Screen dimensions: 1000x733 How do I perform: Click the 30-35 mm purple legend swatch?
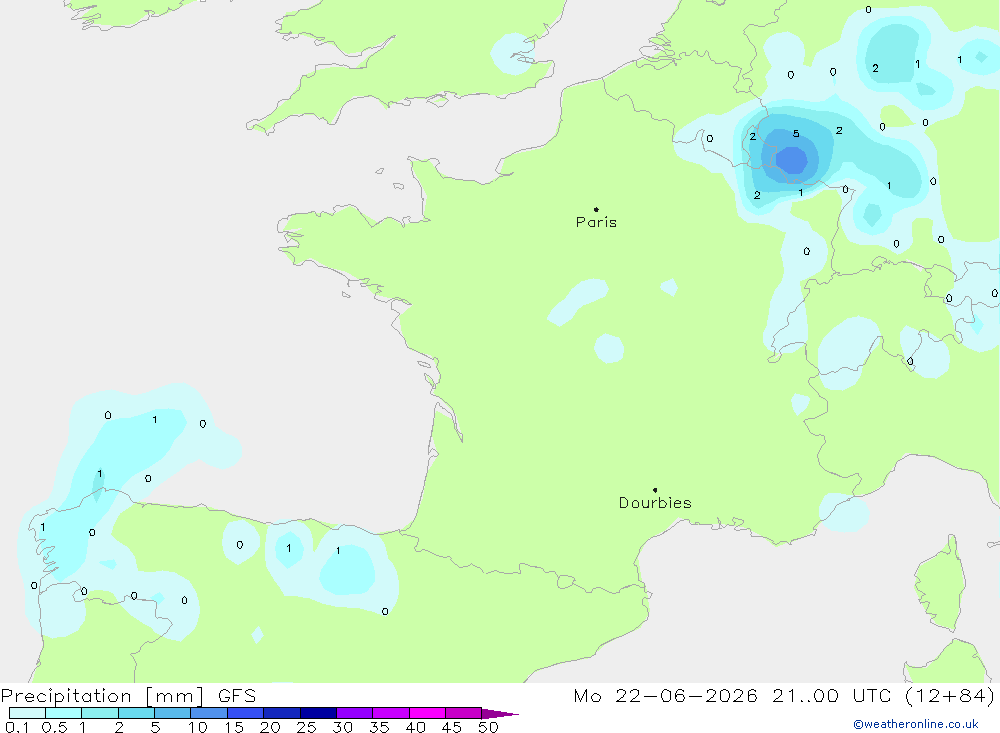click(x=355, y=713)
